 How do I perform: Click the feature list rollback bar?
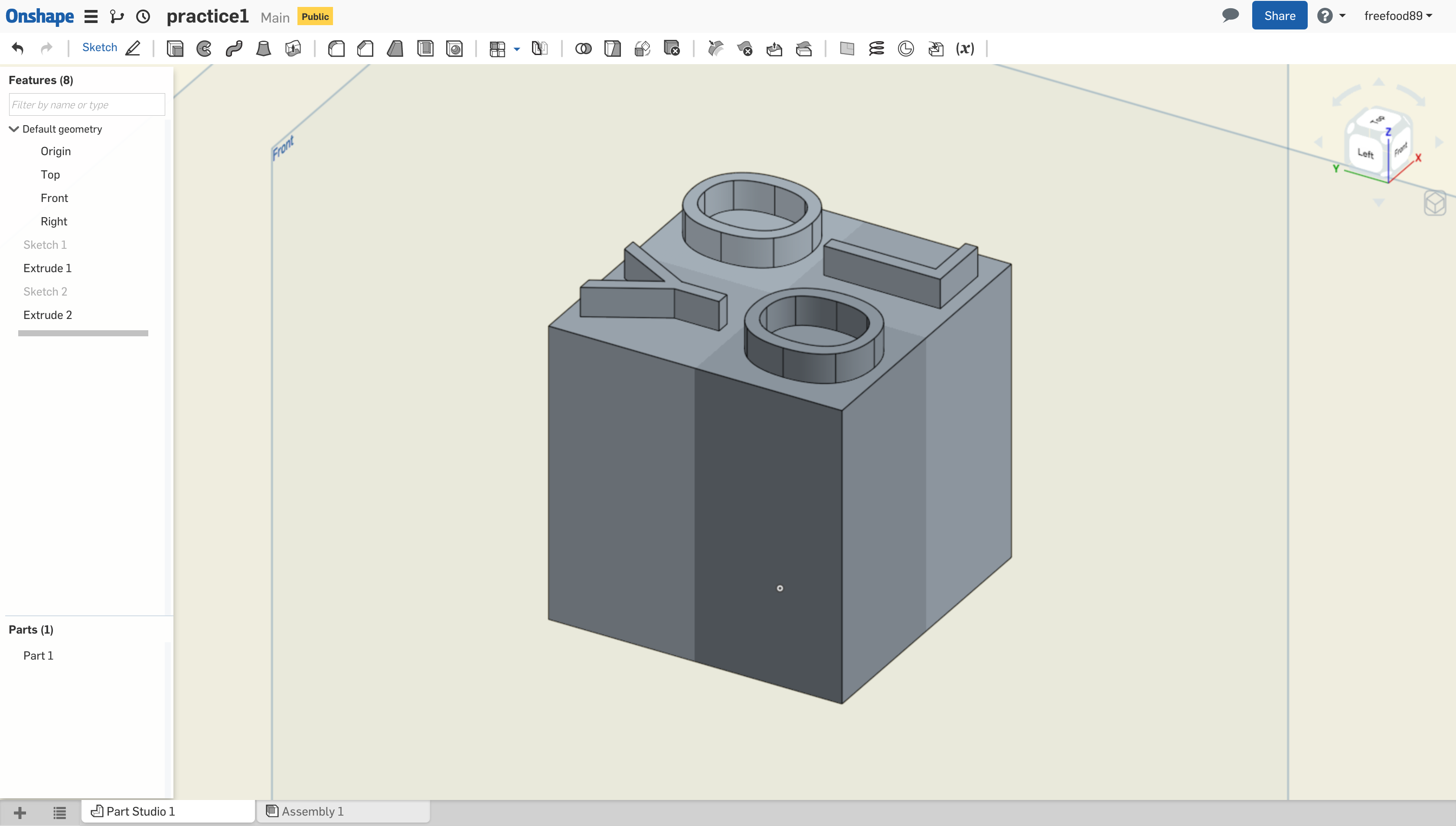[x=83, y=333]
